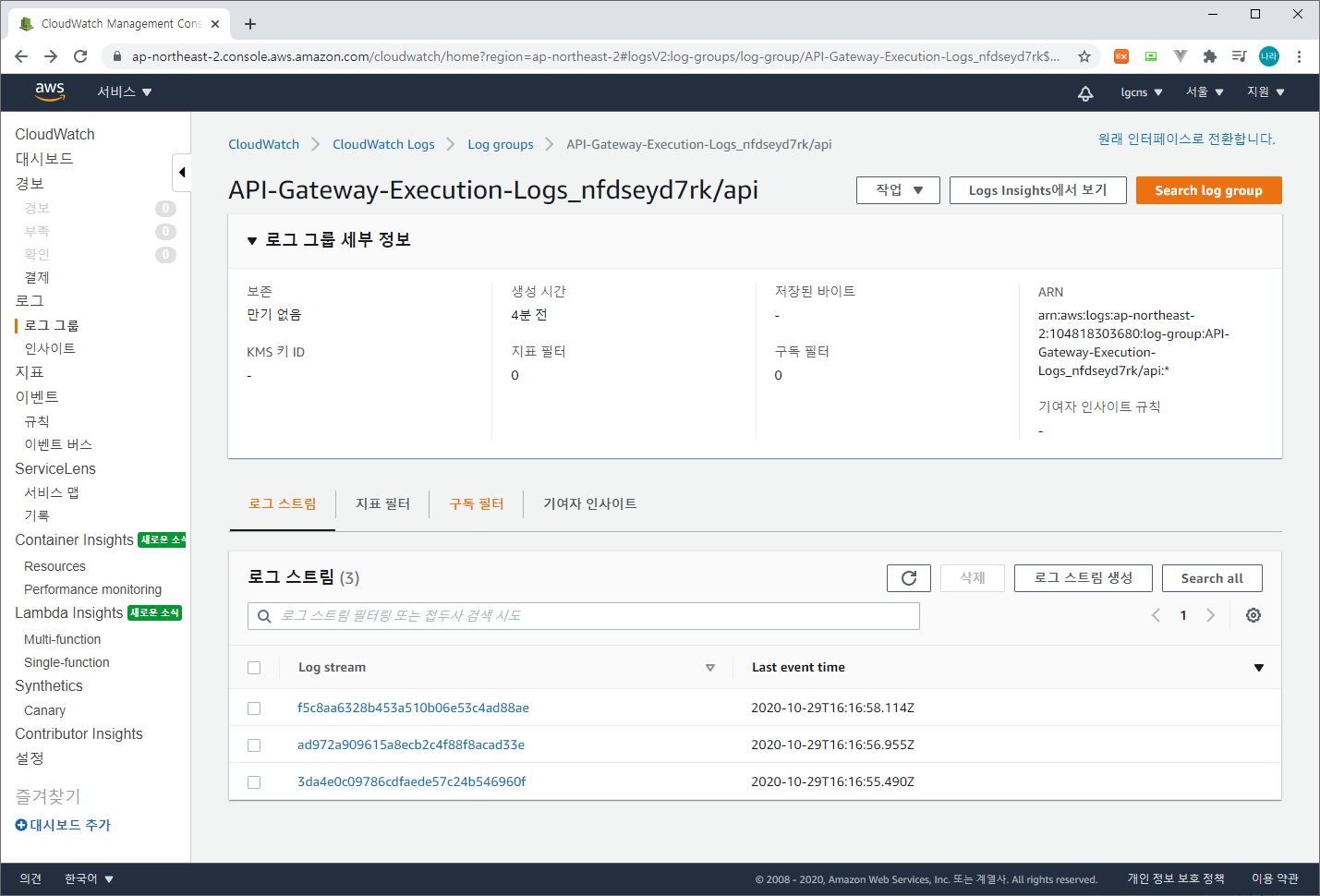View site info padlock icon
The height and width of the screenshot is (896, 1320).
click(x=116, y=56)
